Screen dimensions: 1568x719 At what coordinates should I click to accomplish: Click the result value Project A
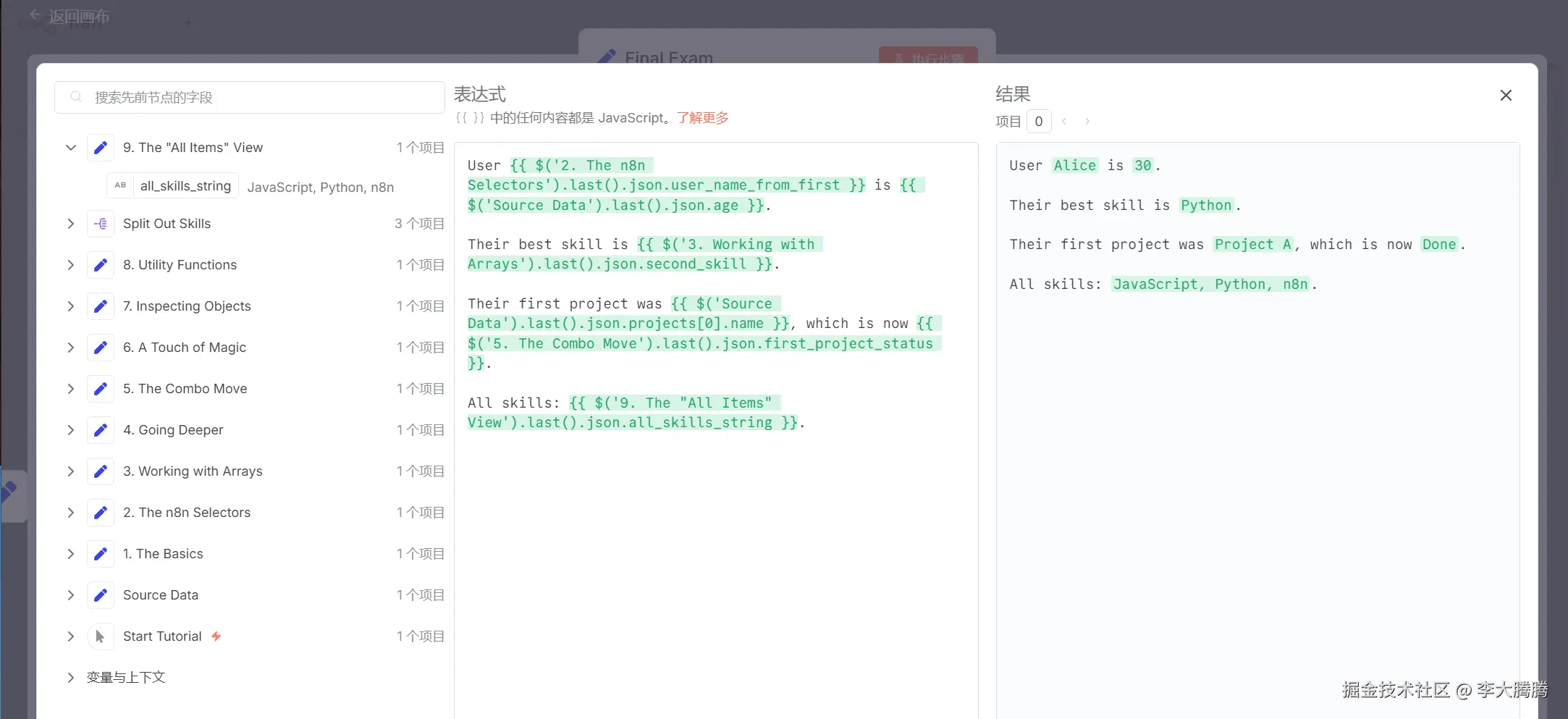tap(1253, 245)
